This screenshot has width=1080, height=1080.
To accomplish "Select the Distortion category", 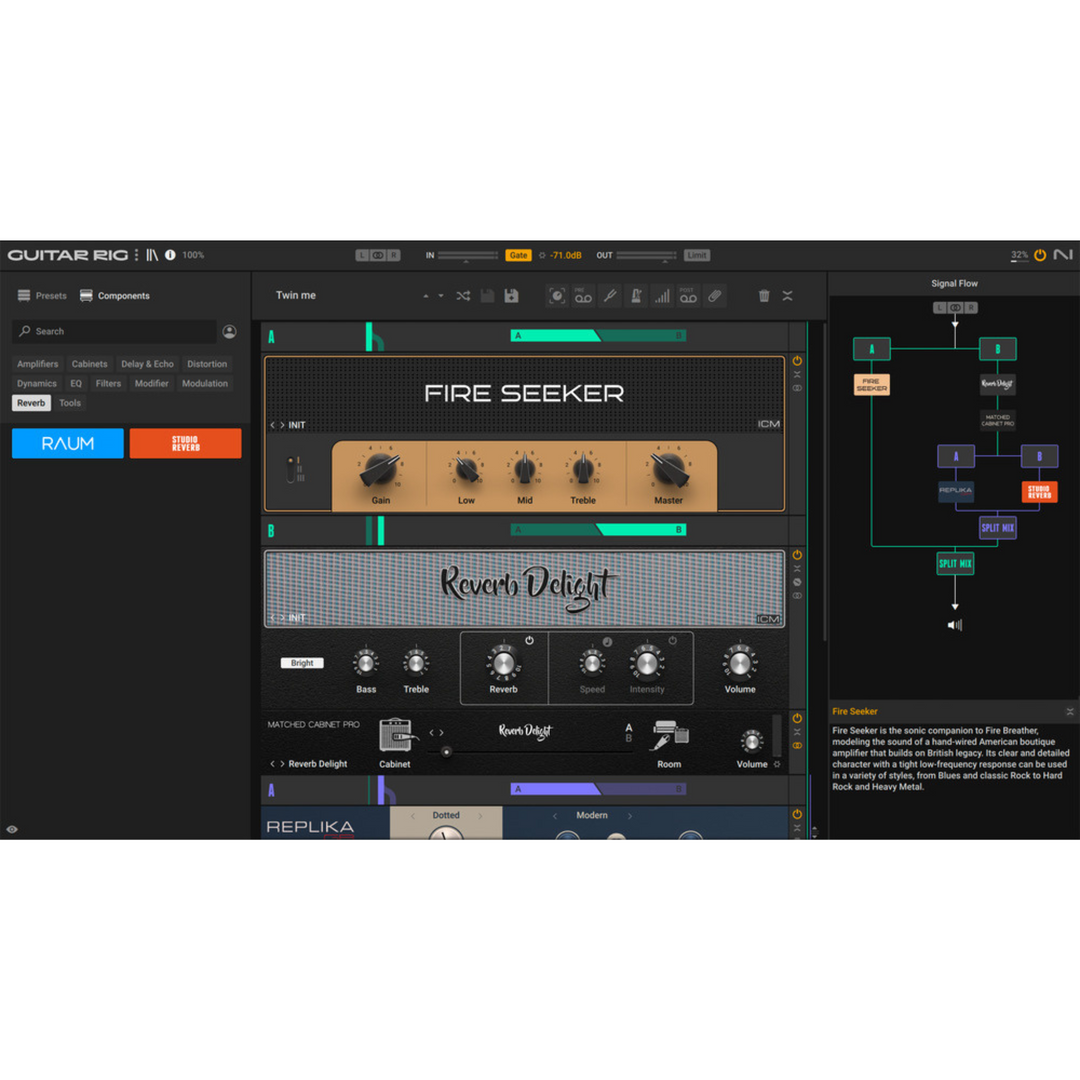I will click(207, 364).
